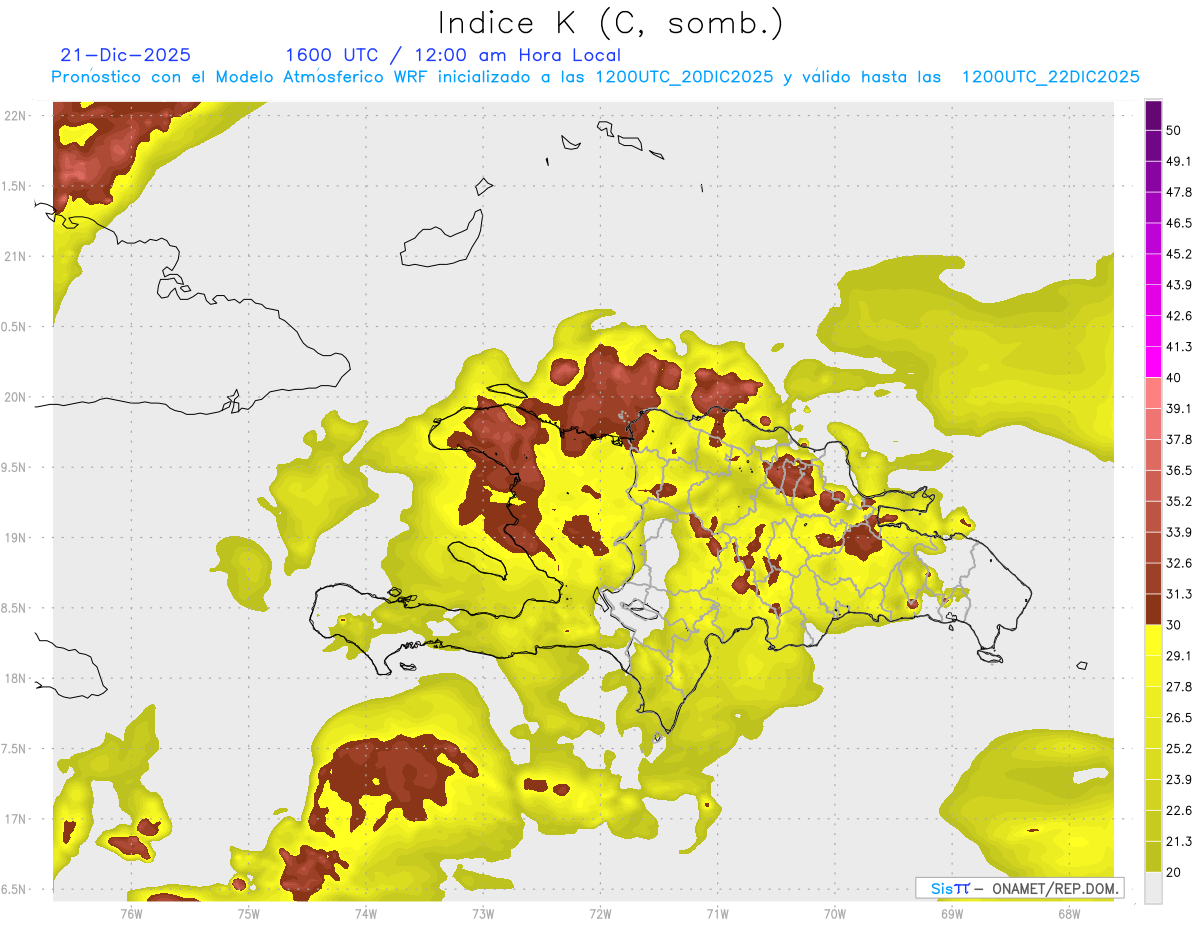The width and height of the screenshot is (1200, 927).
Task: Click the forecast line starting 'Pronostico con el Modelo Atmosferico WRF'
Action: pos(596,77)
